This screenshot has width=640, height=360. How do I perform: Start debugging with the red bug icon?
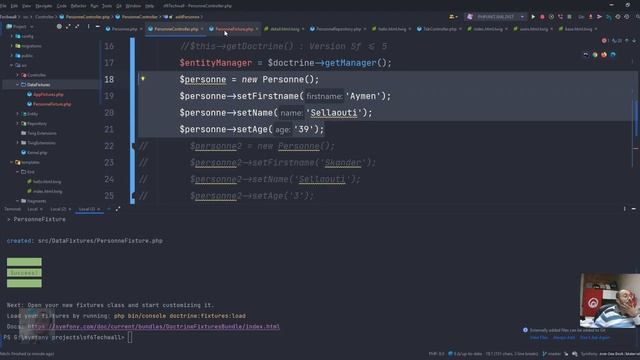click(542, 17)
